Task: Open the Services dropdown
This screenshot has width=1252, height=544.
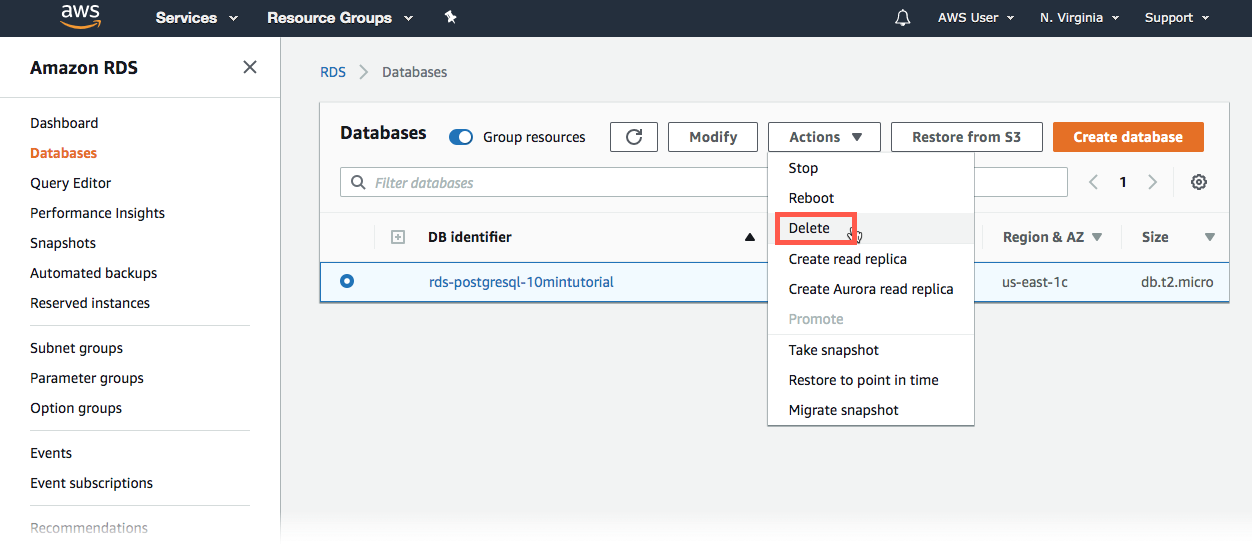Action: (197, 18)
